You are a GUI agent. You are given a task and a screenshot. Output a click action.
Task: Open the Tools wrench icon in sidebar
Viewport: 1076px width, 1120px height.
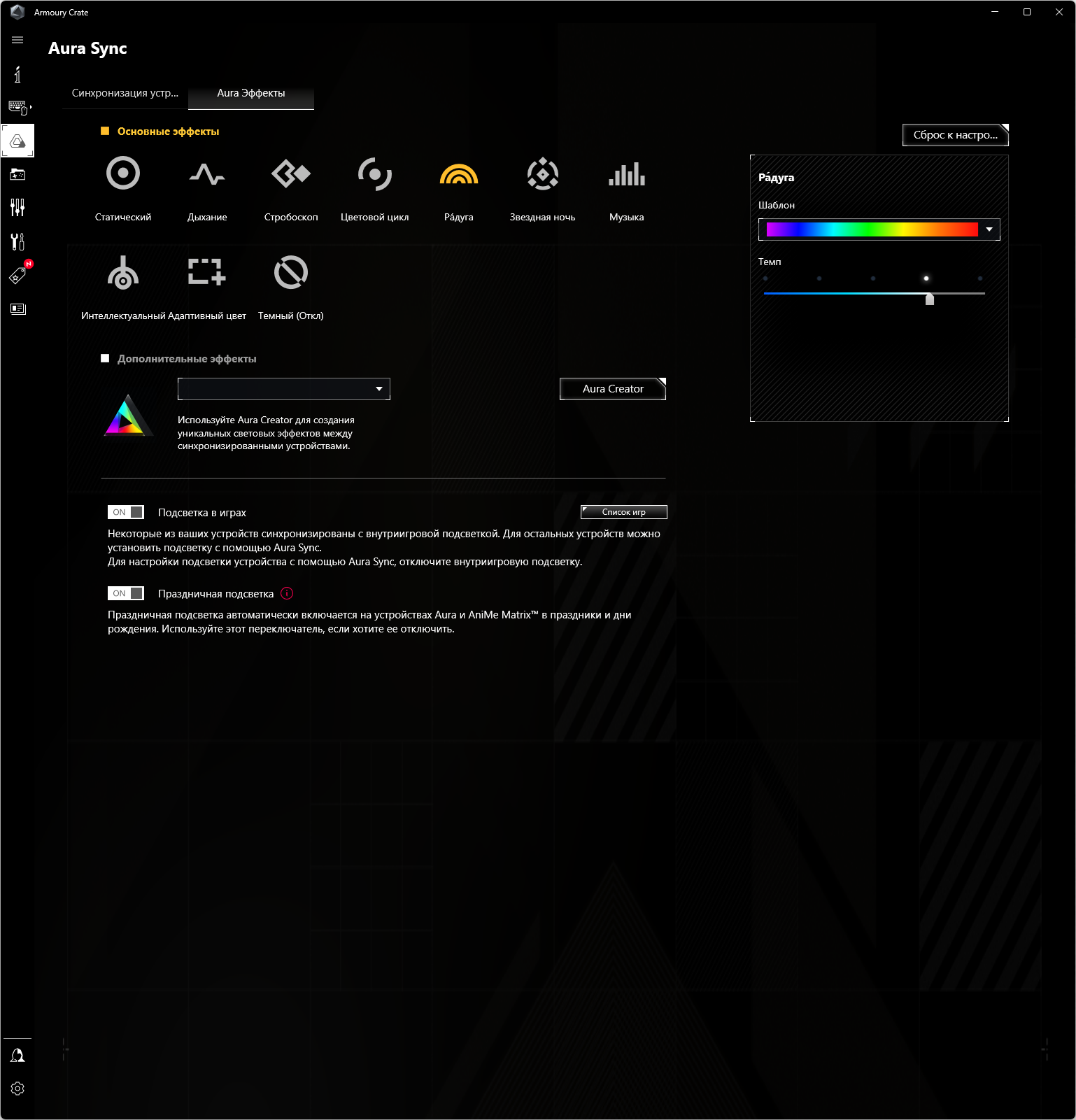(17, 241)
